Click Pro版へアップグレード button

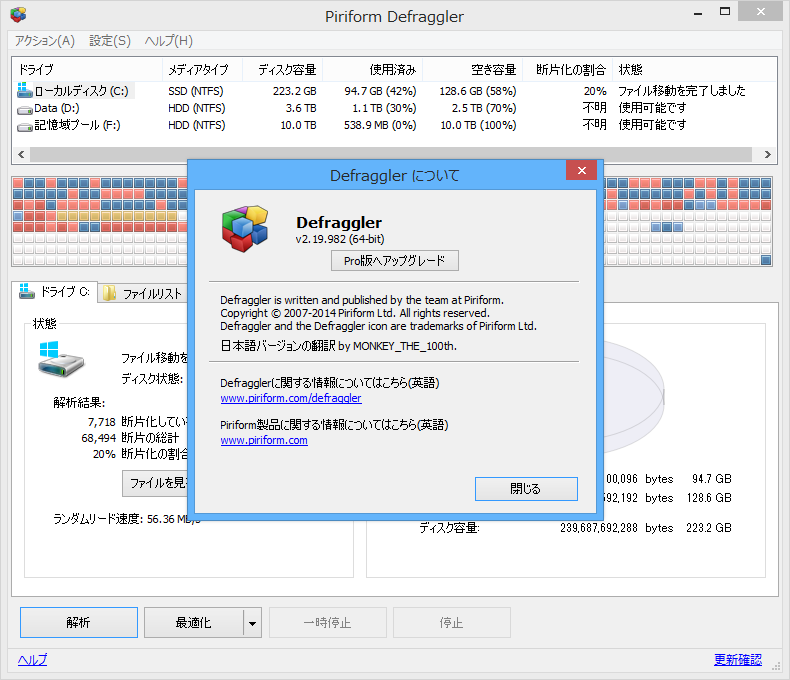click(x=394, y=260)
